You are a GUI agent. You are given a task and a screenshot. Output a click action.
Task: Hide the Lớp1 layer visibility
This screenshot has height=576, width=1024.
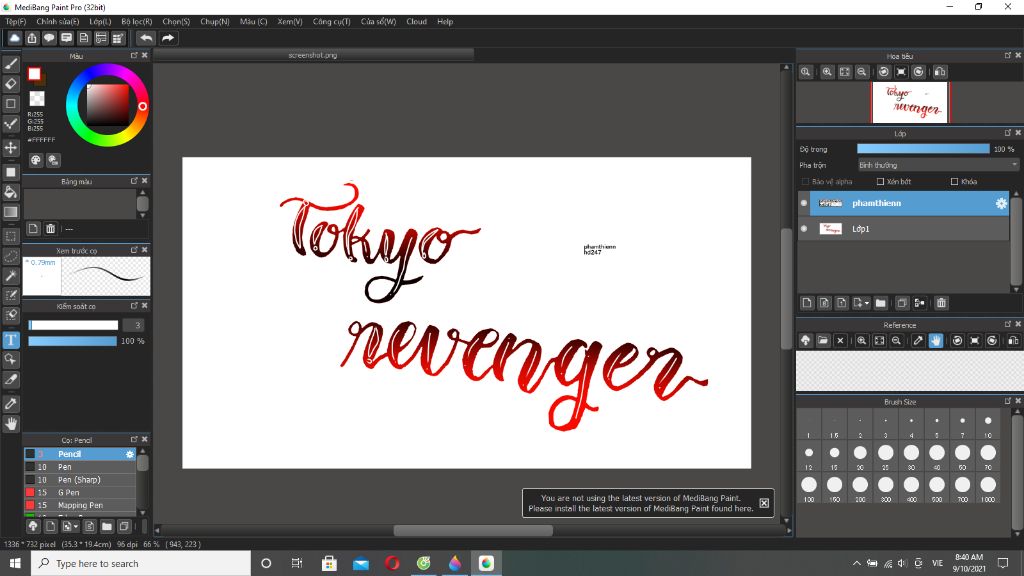pos(804,229)
